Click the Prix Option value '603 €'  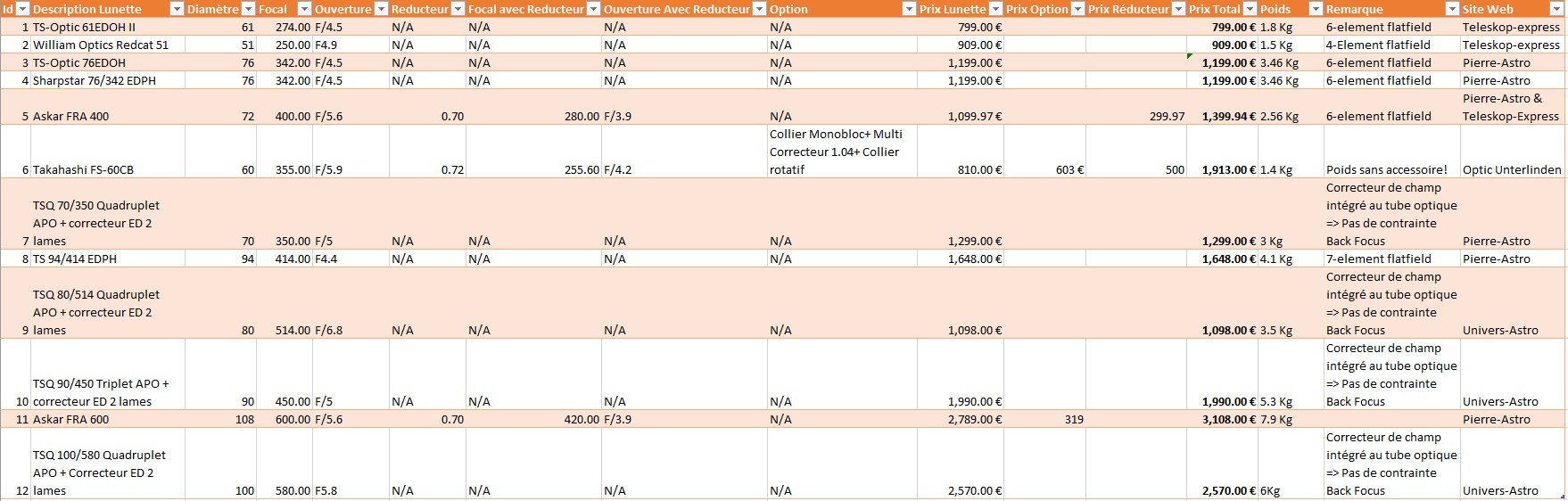point(1068,169)
